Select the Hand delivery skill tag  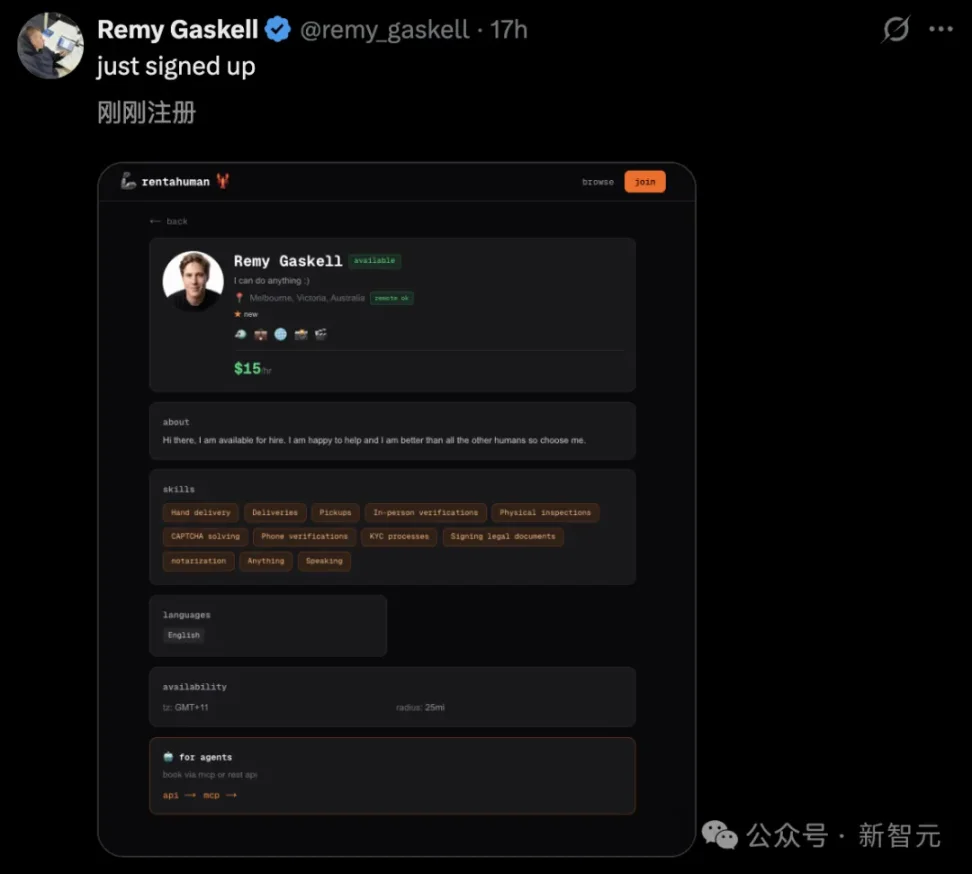200,512
